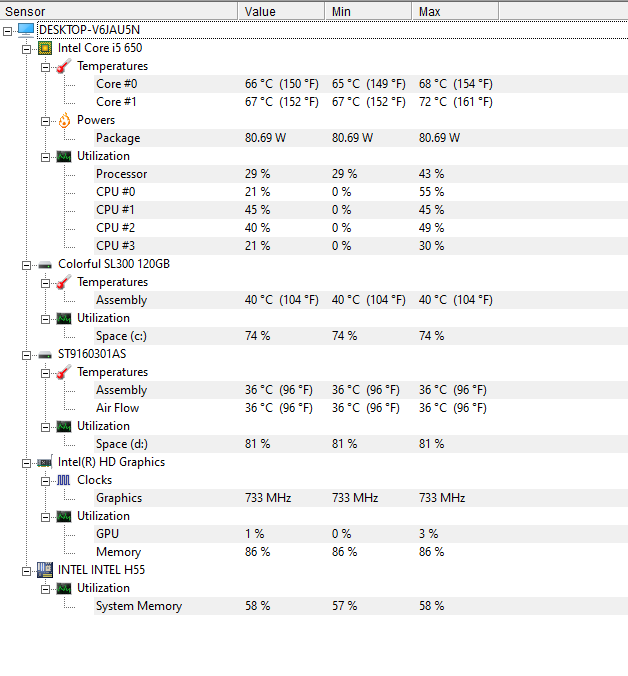This screenshot has height=676, width=628.
Task: Select the System Memory utilization row
Action: click(361, 606)
